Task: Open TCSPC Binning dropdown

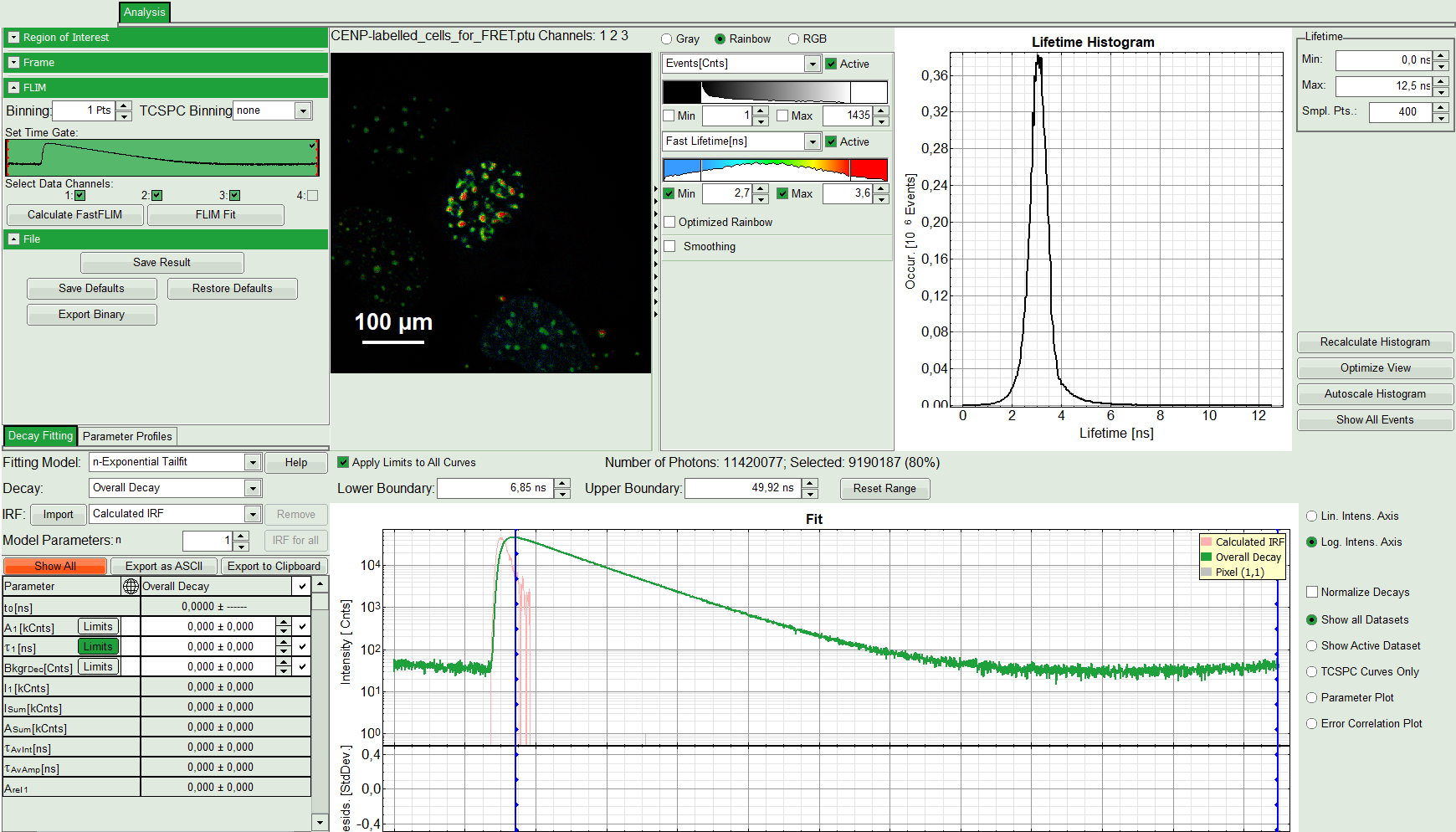Action: (303, 110)
